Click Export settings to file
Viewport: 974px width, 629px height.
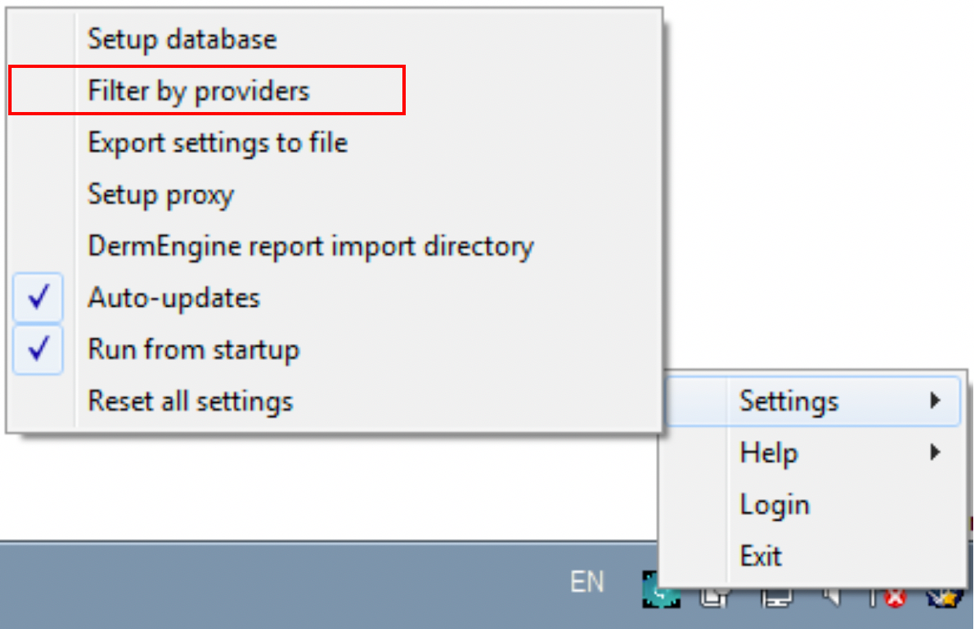[x=218, y=143]
